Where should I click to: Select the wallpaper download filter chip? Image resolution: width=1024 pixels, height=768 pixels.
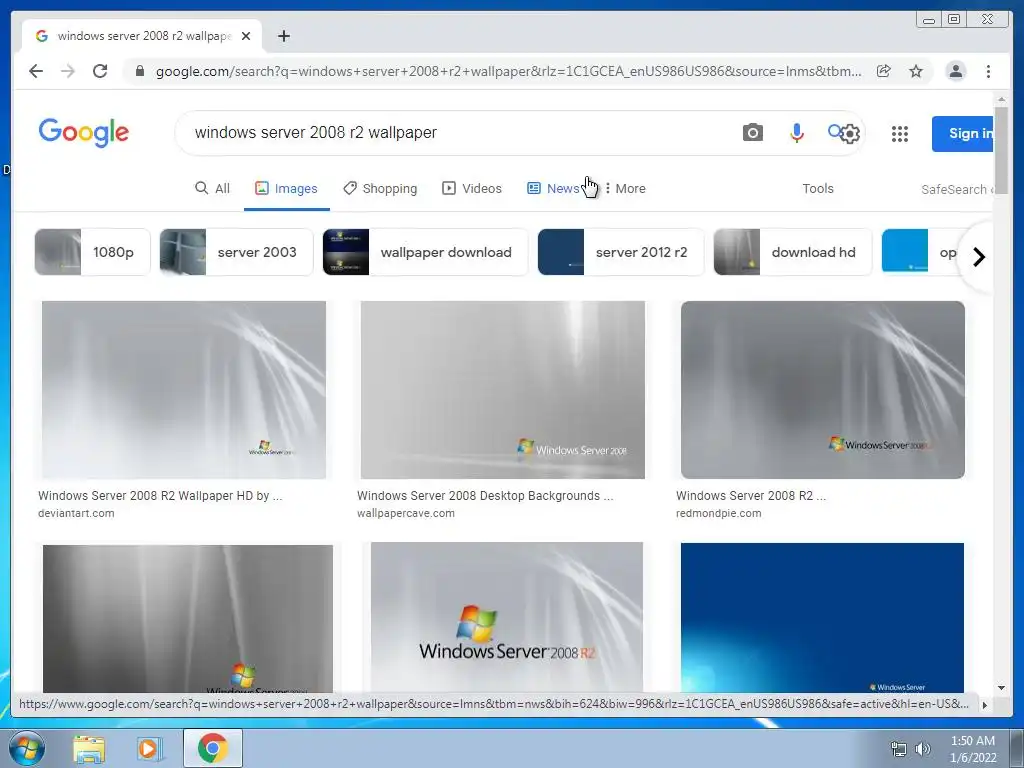[425, 252]
